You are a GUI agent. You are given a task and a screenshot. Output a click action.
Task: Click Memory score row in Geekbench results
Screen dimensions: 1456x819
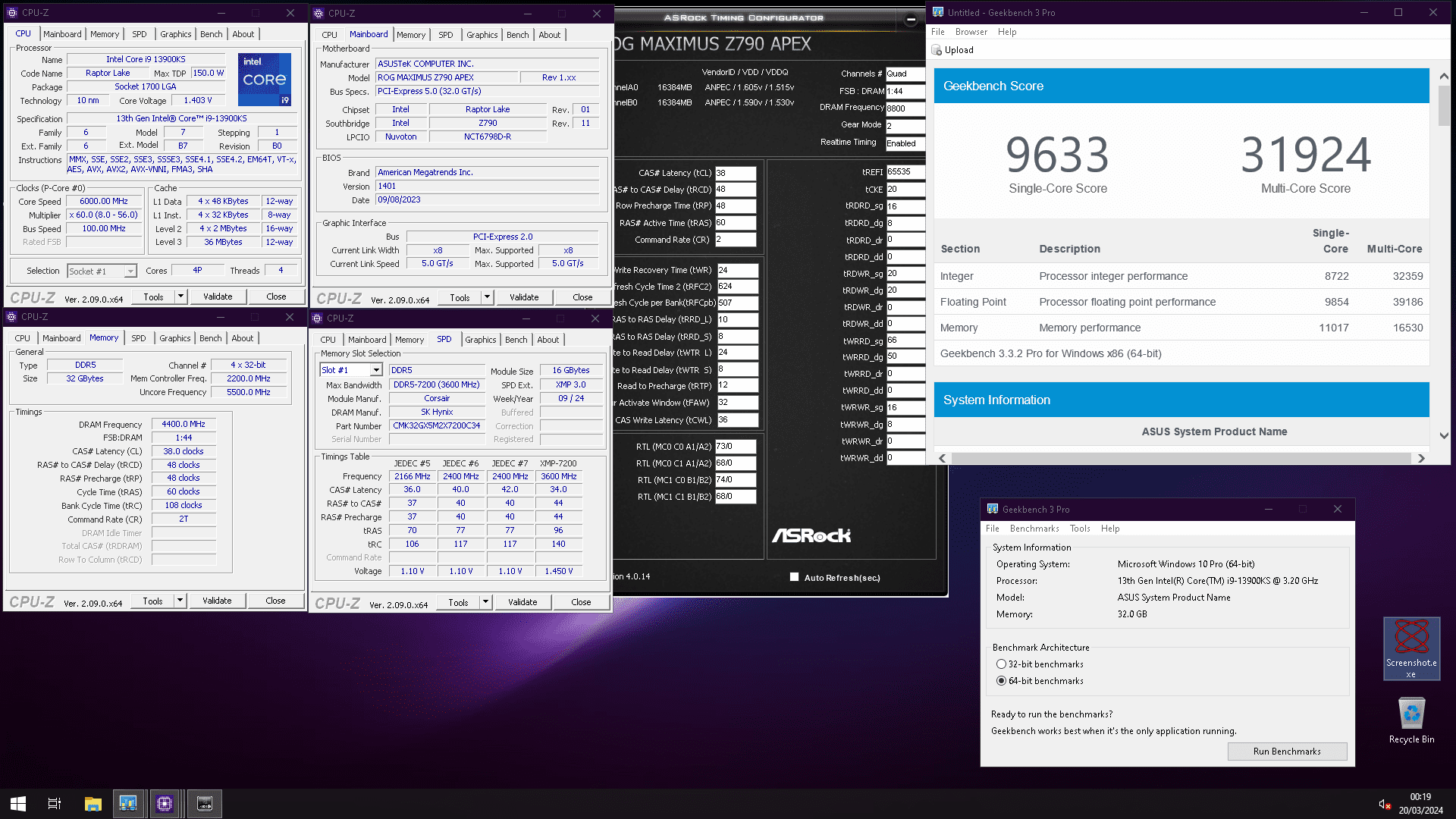(x=1181, y=328)
